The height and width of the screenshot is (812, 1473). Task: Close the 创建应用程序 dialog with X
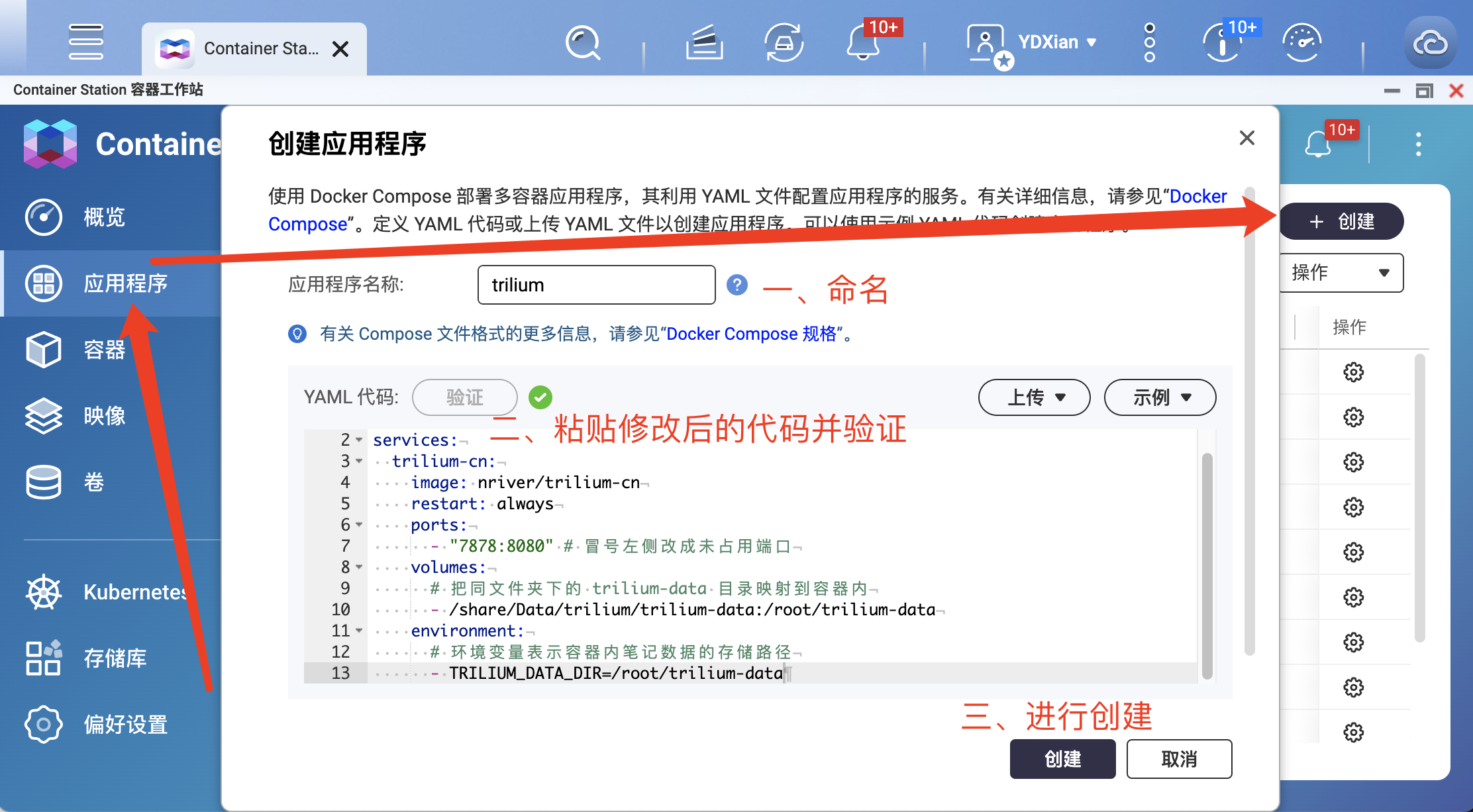pos(1247,138)
